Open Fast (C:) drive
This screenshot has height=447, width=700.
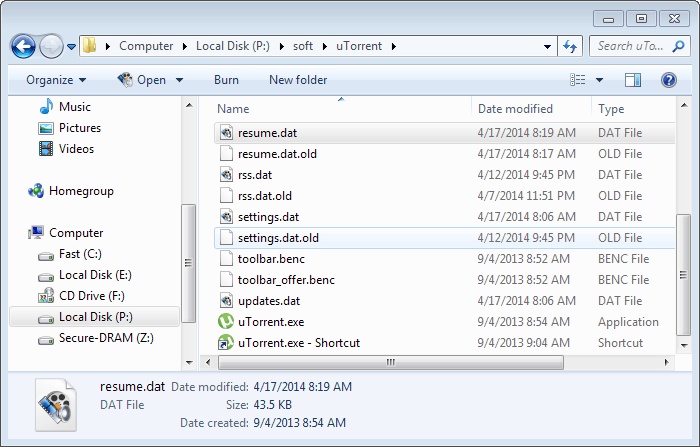click(80, 254)
